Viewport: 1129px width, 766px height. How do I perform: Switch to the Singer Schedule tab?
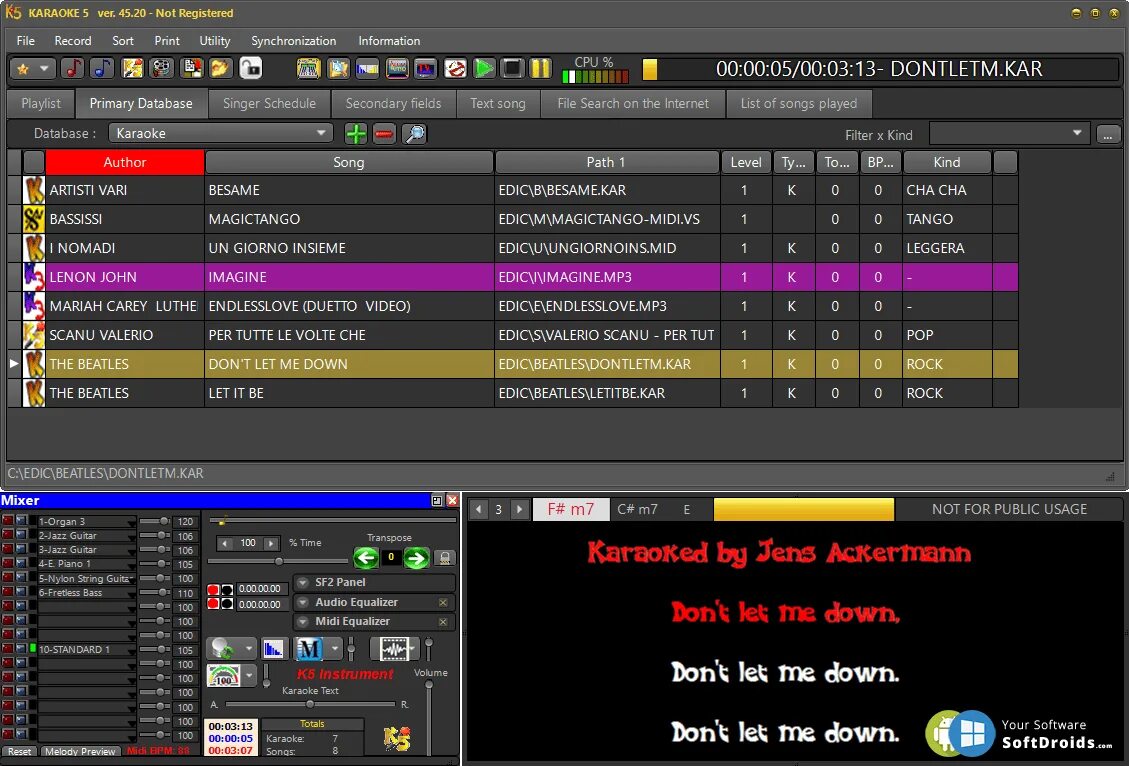click(269, 104)
